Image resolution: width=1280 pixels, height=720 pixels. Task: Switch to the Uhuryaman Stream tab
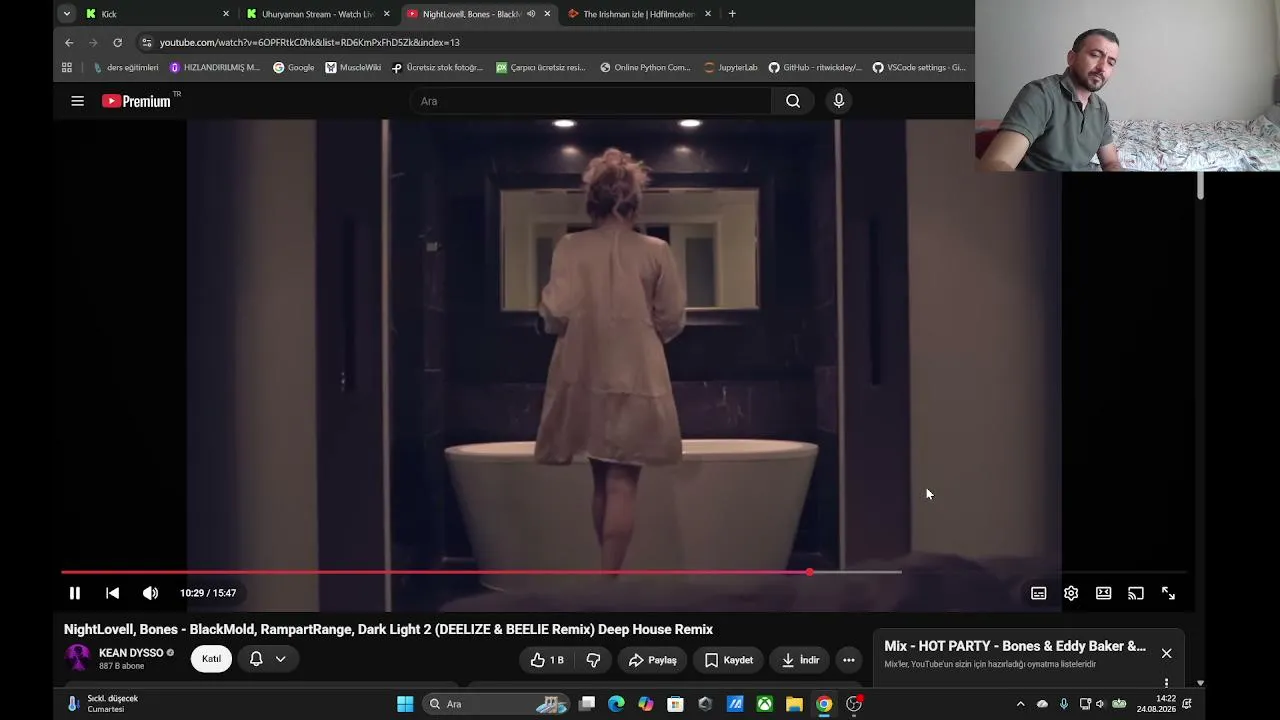point(316,14)
